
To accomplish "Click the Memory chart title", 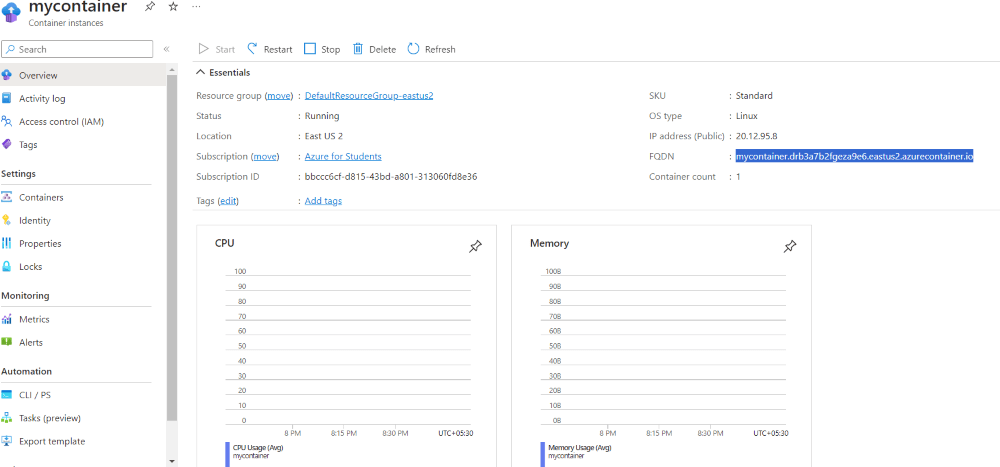I will point(549,244).
